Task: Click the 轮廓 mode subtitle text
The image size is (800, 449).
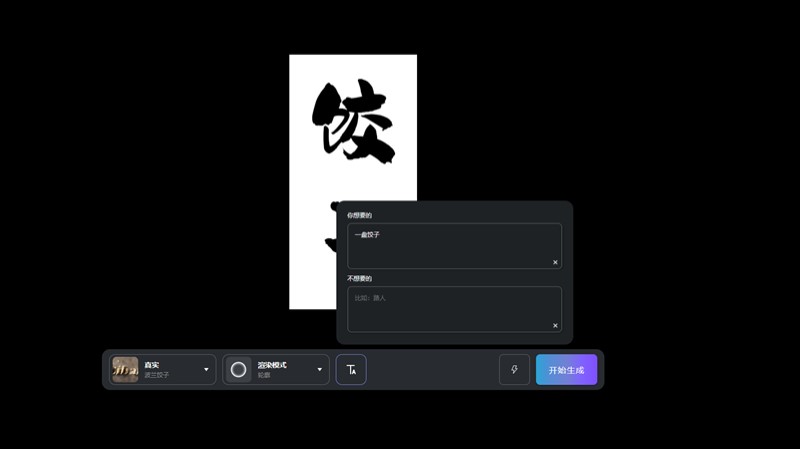Action: point(265,375)
